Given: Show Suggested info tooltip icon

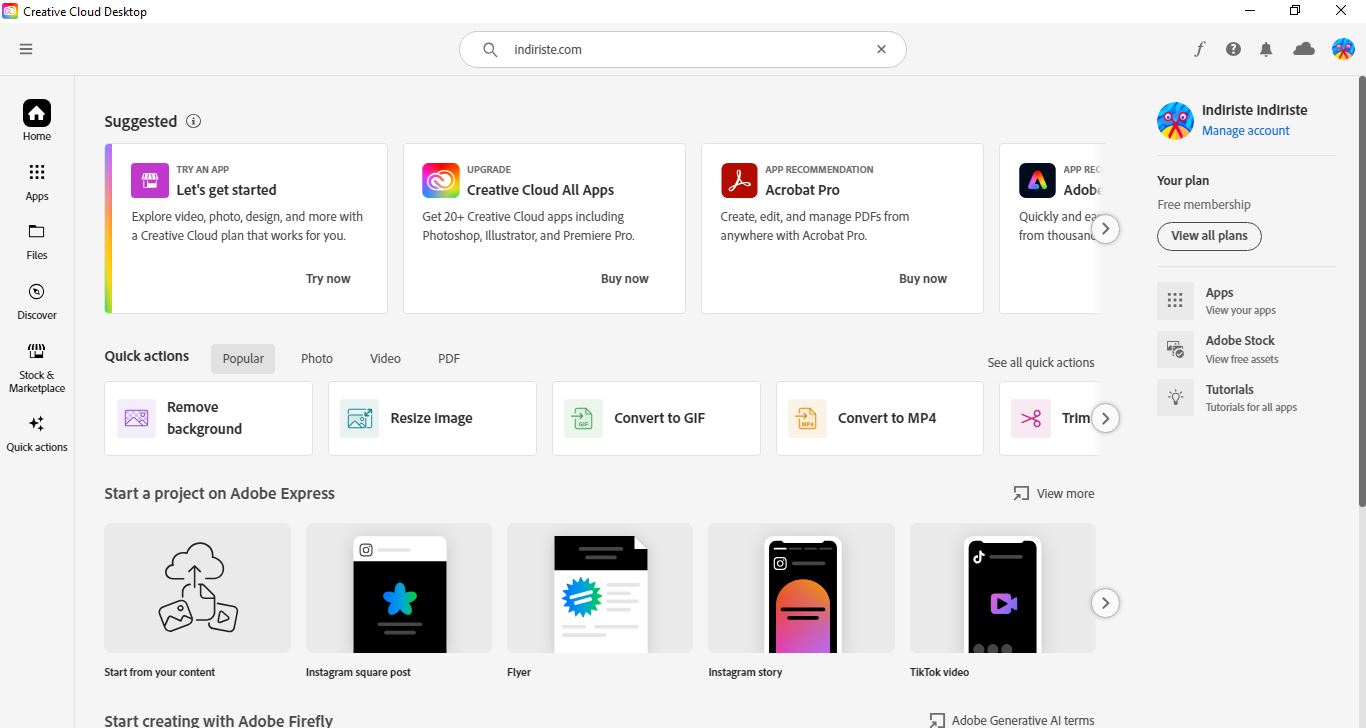Looking at the screenshot, I should coord(194,121).
